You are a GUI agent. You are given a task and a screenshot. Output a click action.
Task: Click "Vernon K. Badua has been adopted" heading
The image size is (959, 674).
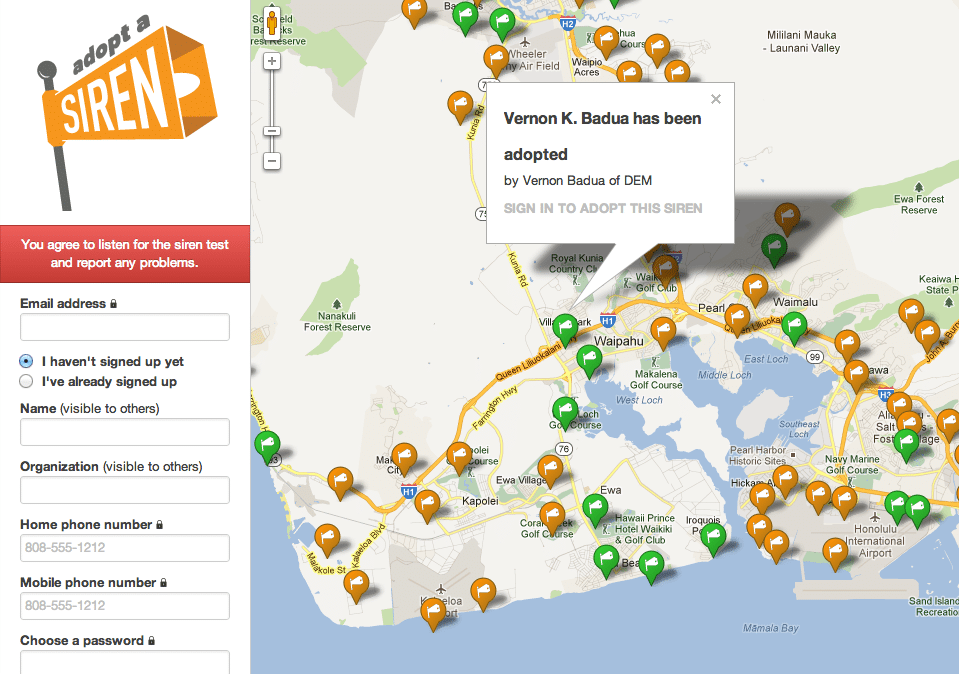(x=602, y=136)
